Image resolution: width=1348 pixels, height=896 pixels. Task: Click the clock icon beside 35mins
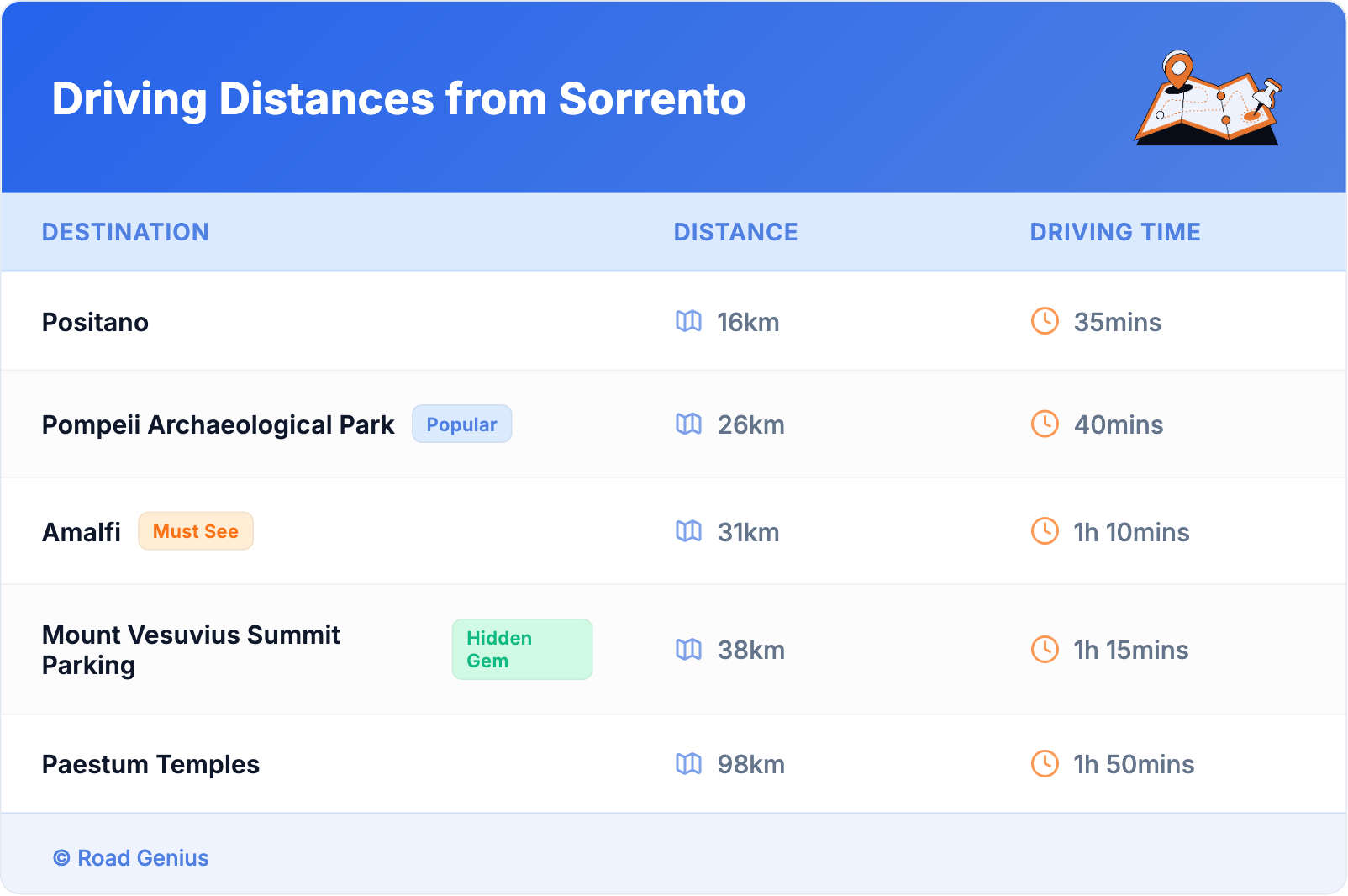pos(1045,321)
